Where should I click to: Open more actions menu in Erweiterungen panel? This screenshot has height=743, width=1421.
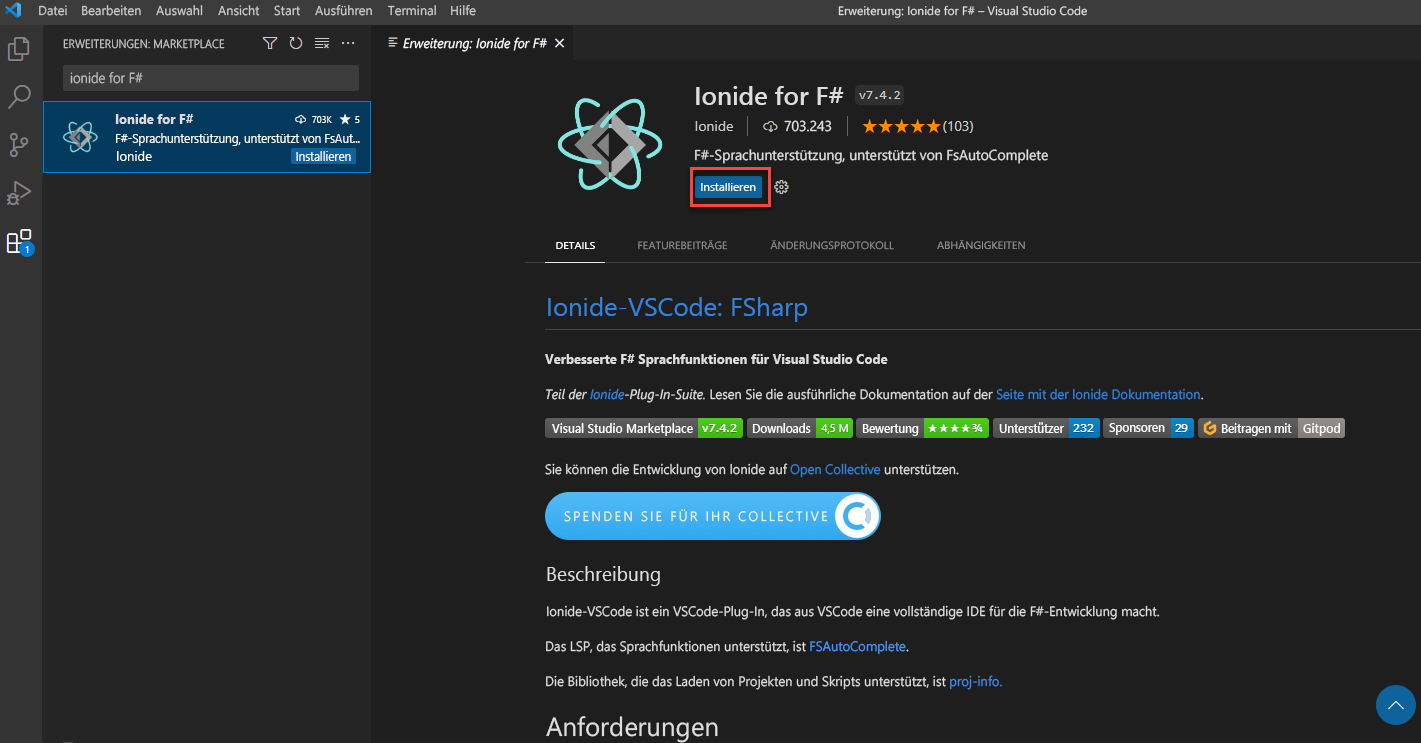pos(348,43)
